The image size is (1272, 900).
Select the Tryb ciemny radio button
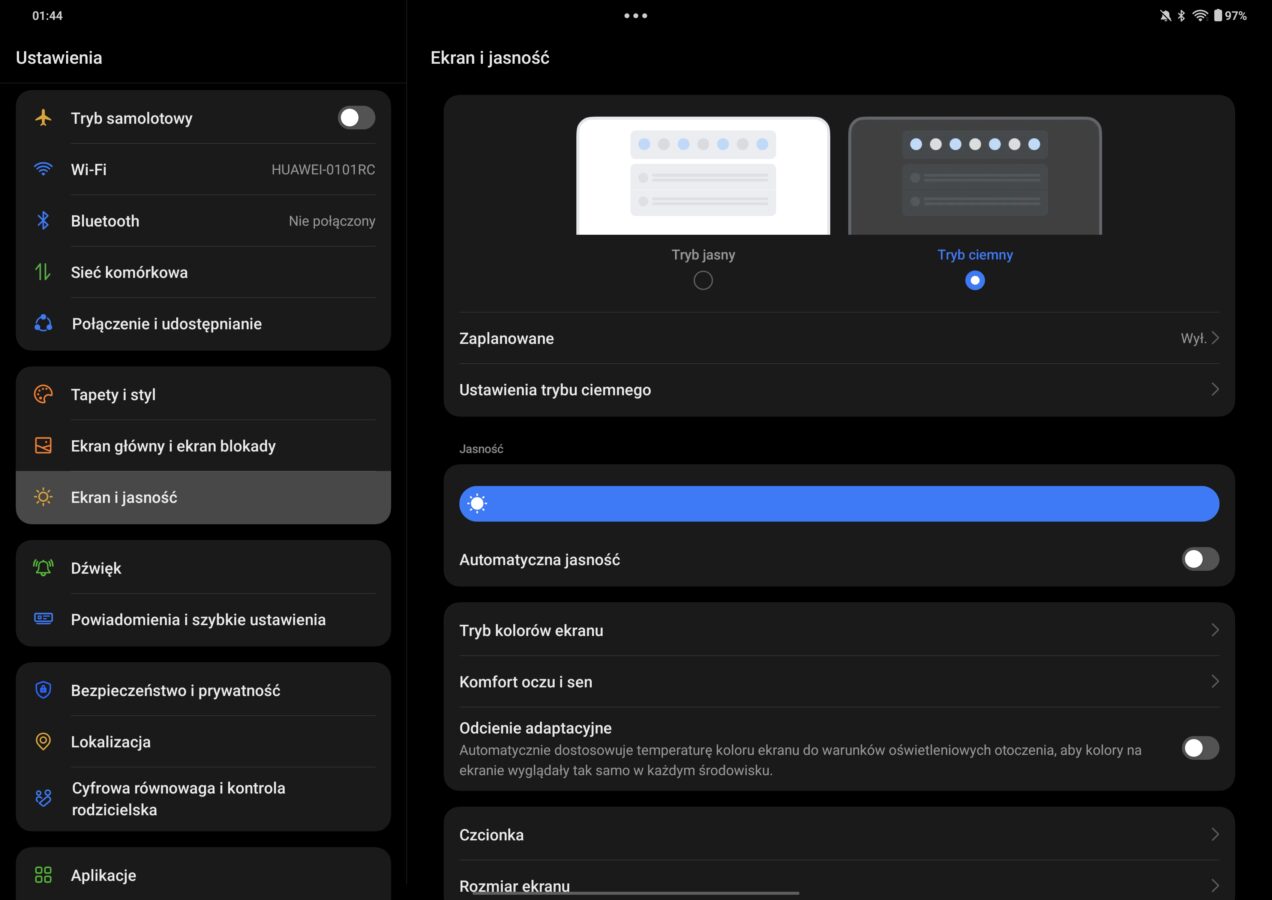point(975,281)
